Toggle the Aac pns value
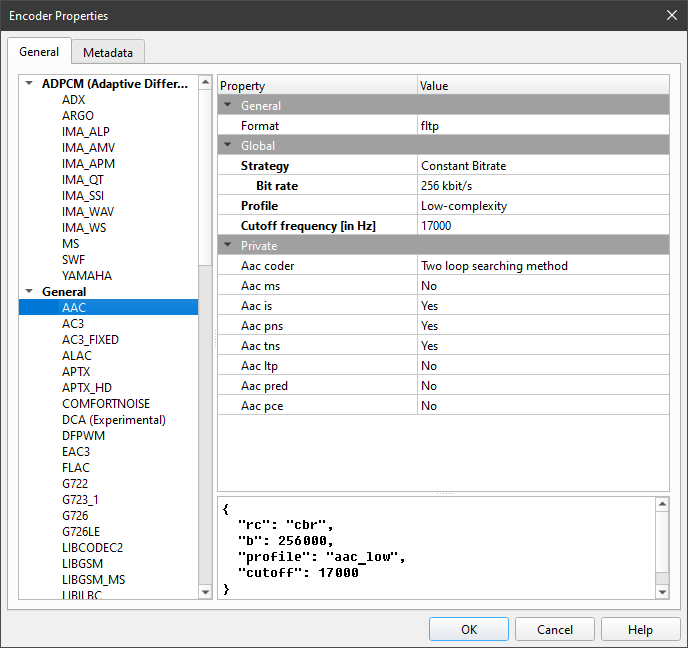The height and width of the screenshot is (648, 688). pyautogui.click(x=542, y=326)
